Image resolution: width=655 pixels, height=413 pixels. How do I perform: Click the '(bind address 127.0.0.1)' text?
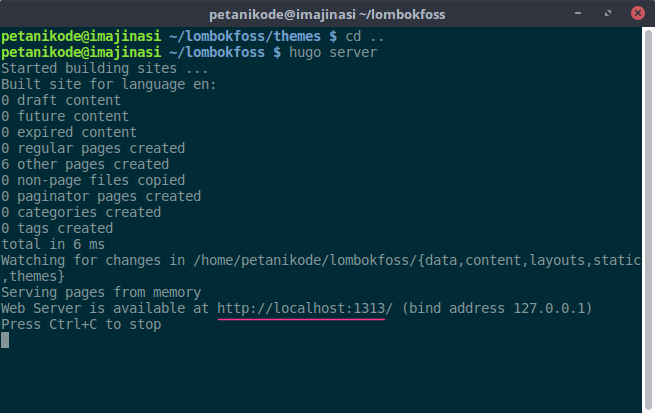tap(497, 309)
